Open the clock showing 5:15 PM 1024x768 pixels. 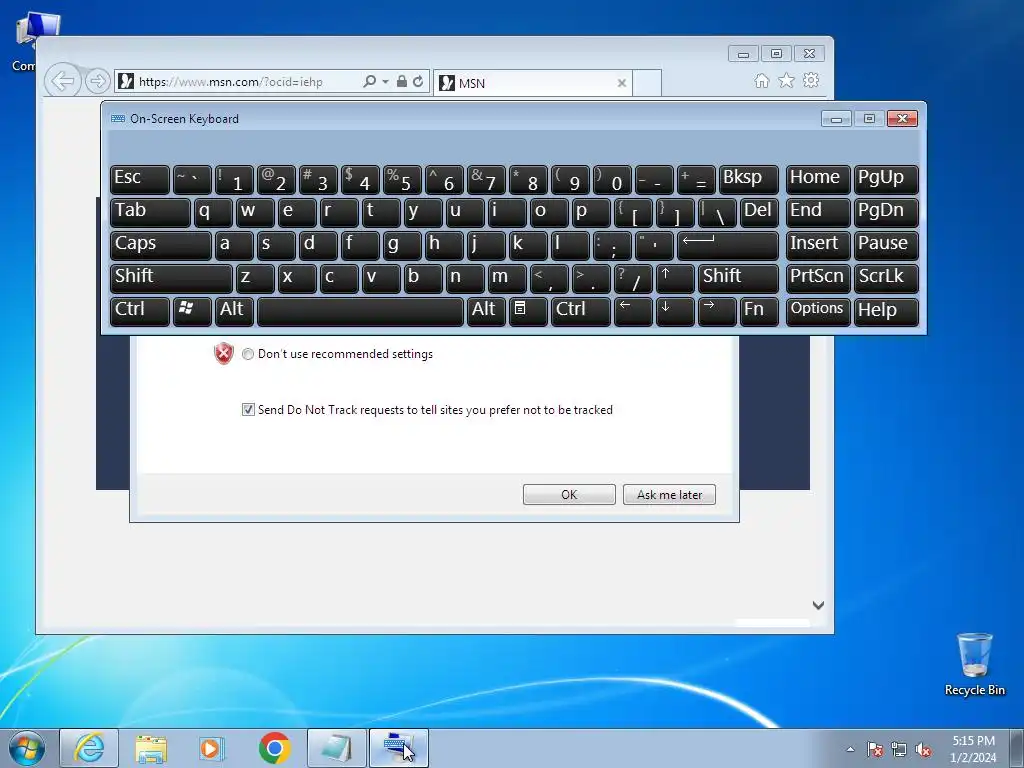coord(973,749)
